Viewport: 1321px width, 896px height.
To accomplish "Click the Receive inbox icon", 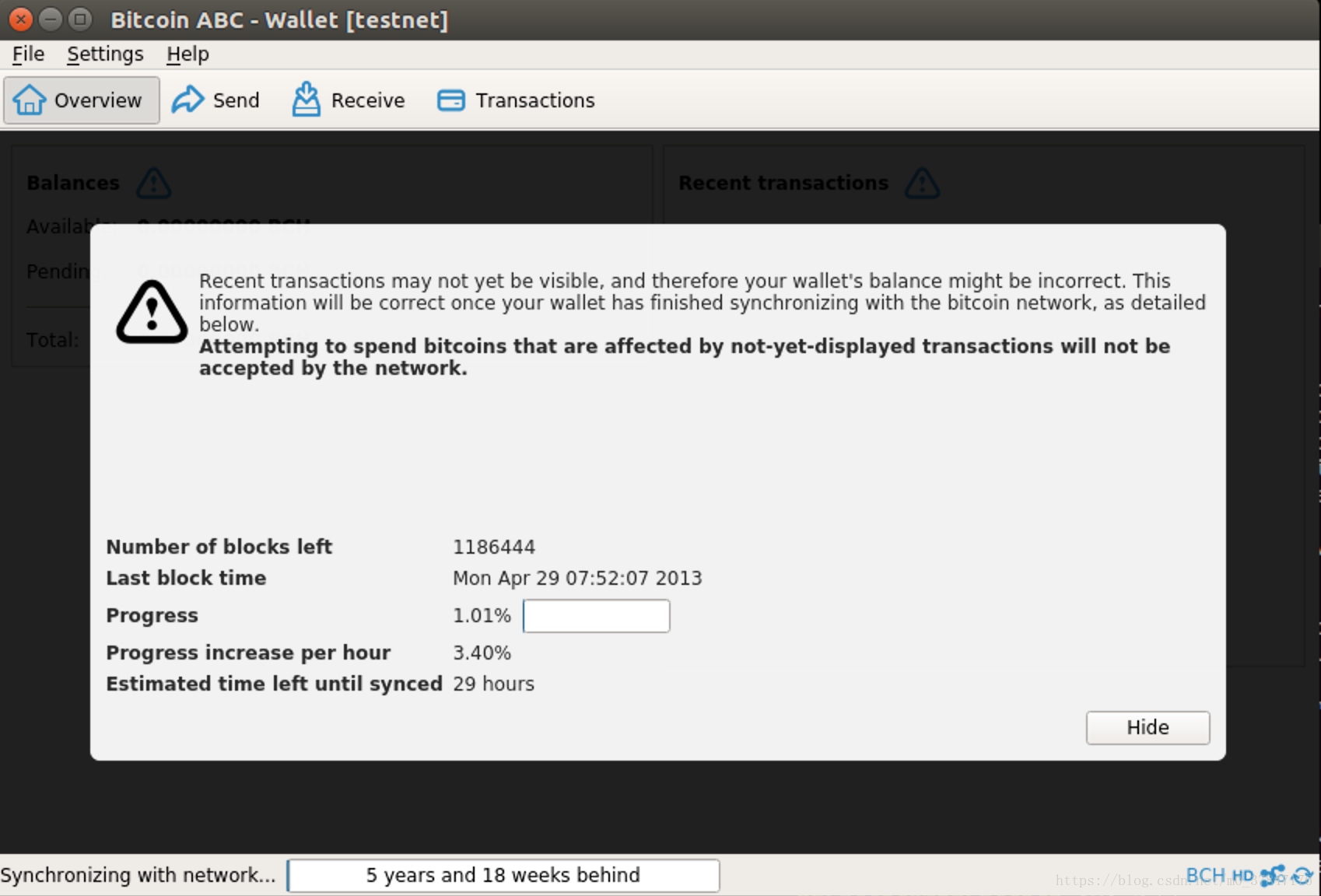I will click(306, 100).
